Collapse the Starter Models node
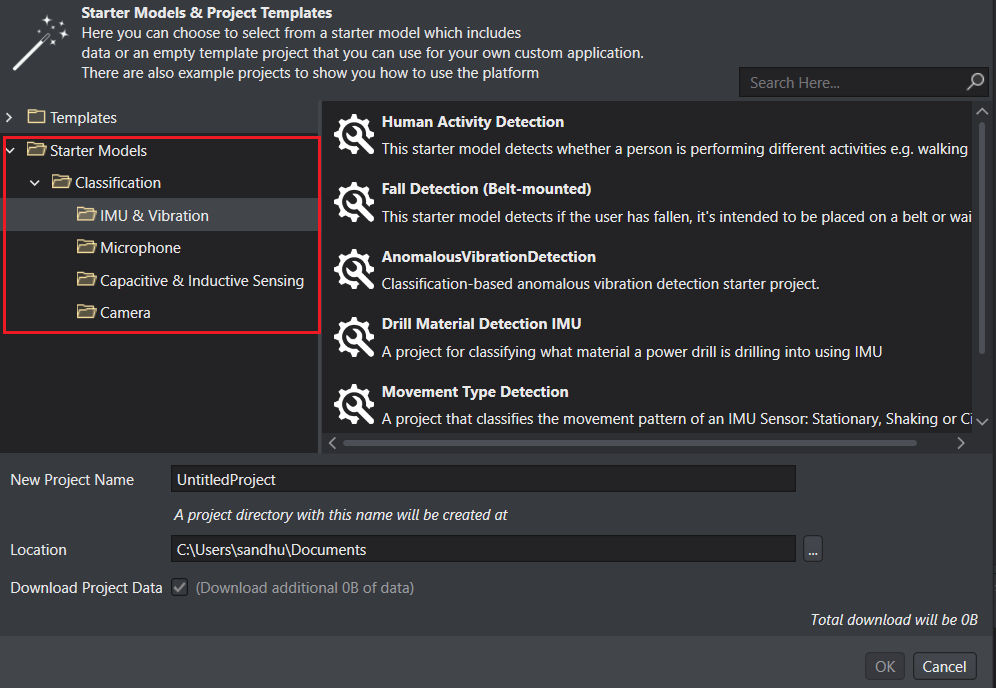996x688 pixels. click(x=10, y=151)
